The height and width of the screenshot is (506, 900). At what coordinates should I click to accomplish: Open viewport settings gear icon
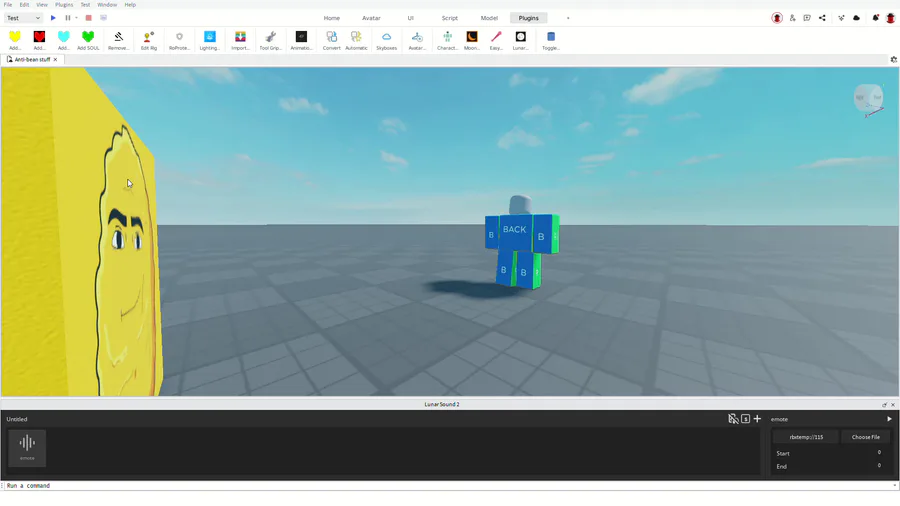click(x=894, y=59)
